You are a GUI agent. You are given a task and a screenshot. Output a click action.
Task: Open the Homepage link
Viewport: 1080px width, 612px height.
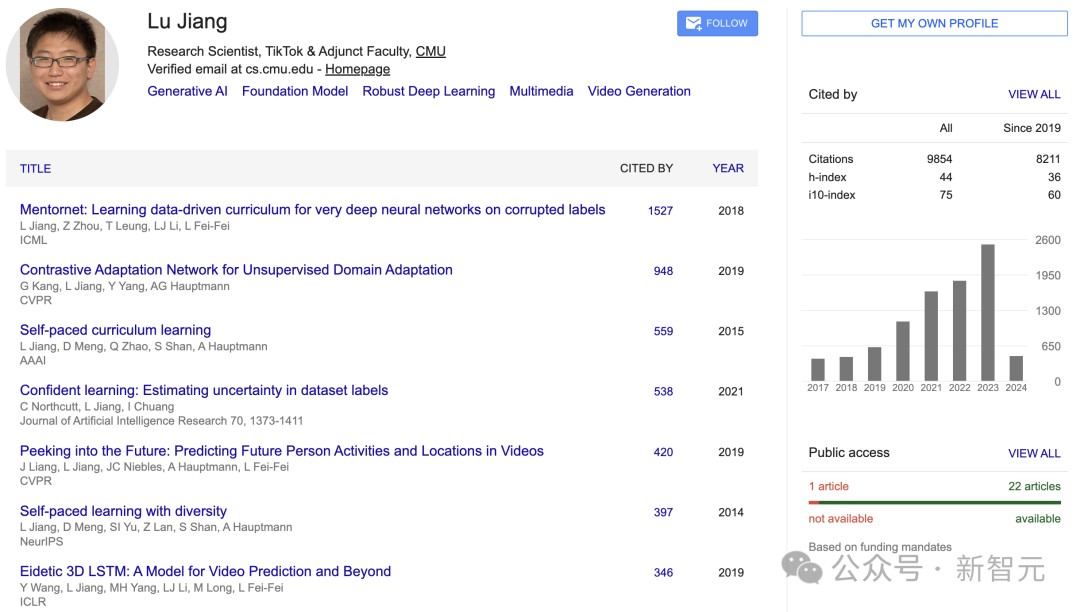coord(357,69)
